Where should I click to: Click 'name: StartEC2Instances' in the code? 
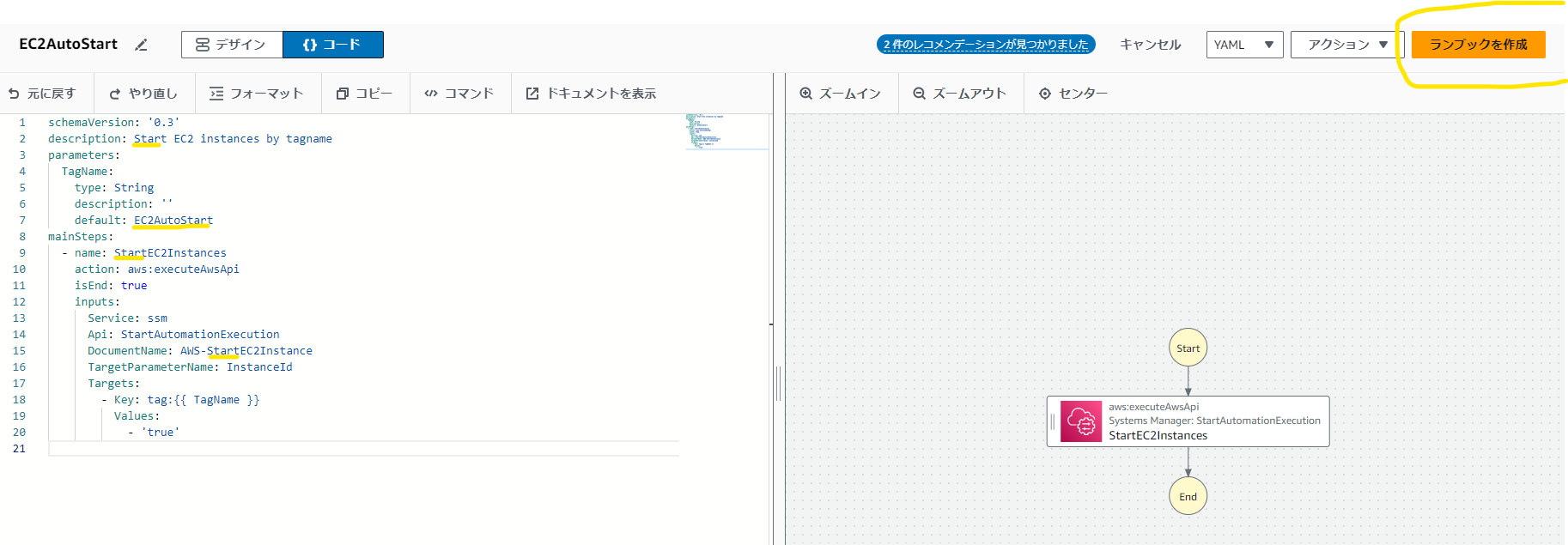click(x=150, y=253)
